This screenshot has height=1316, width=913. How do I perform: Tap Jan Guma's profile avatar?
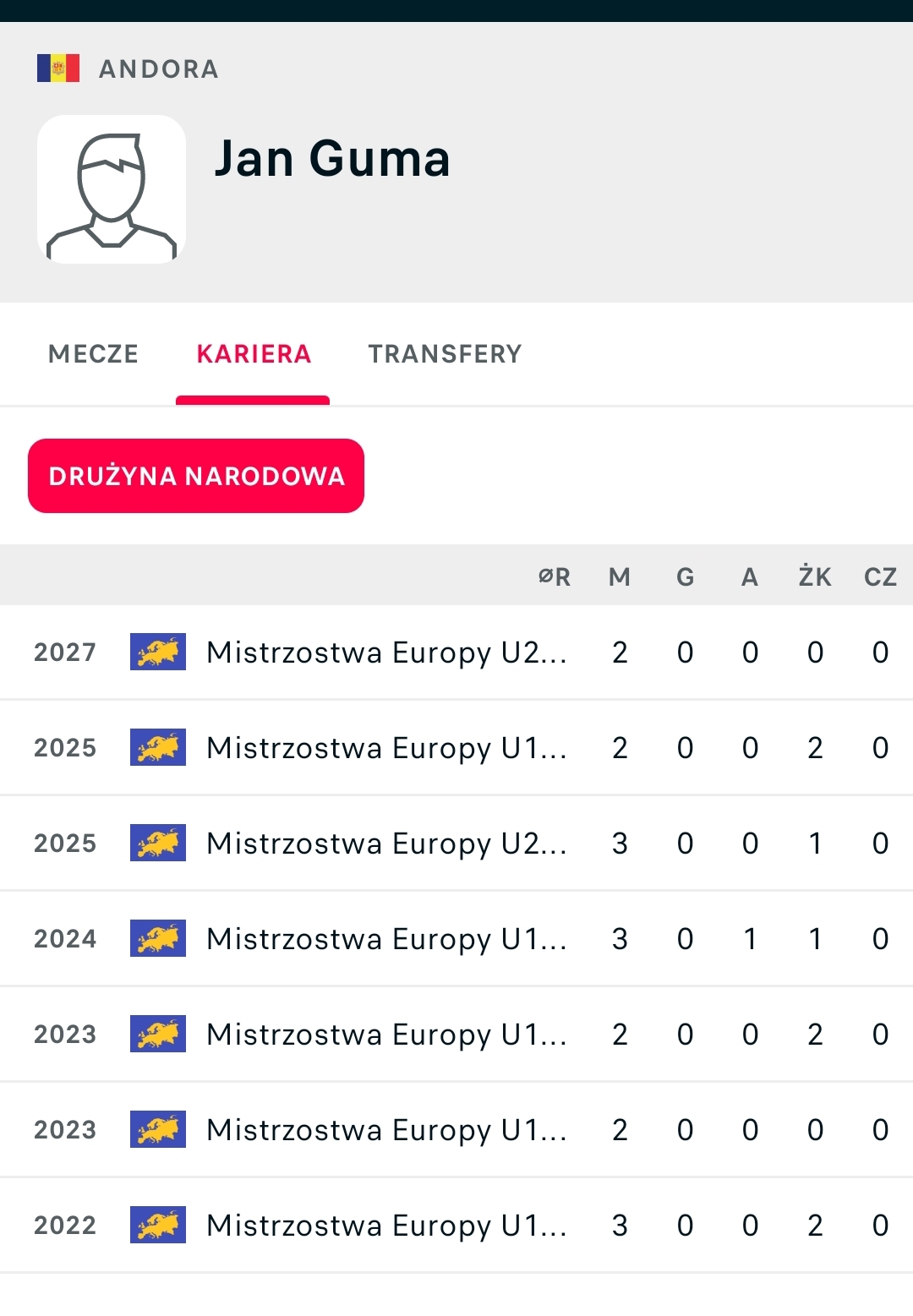pos(112,189)
